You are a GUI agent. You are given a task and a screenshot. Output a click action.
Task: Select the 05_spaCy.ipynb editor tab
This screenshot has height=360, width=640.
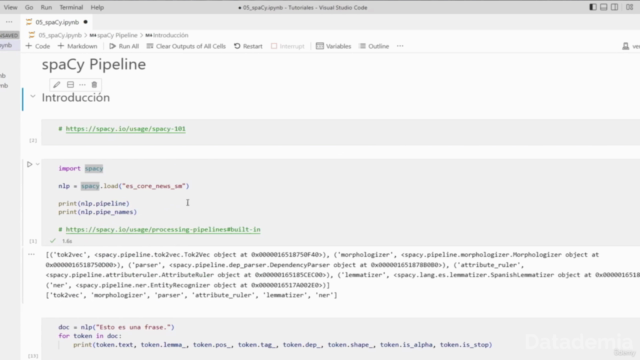pyautogui.click(x=57, y=22)
